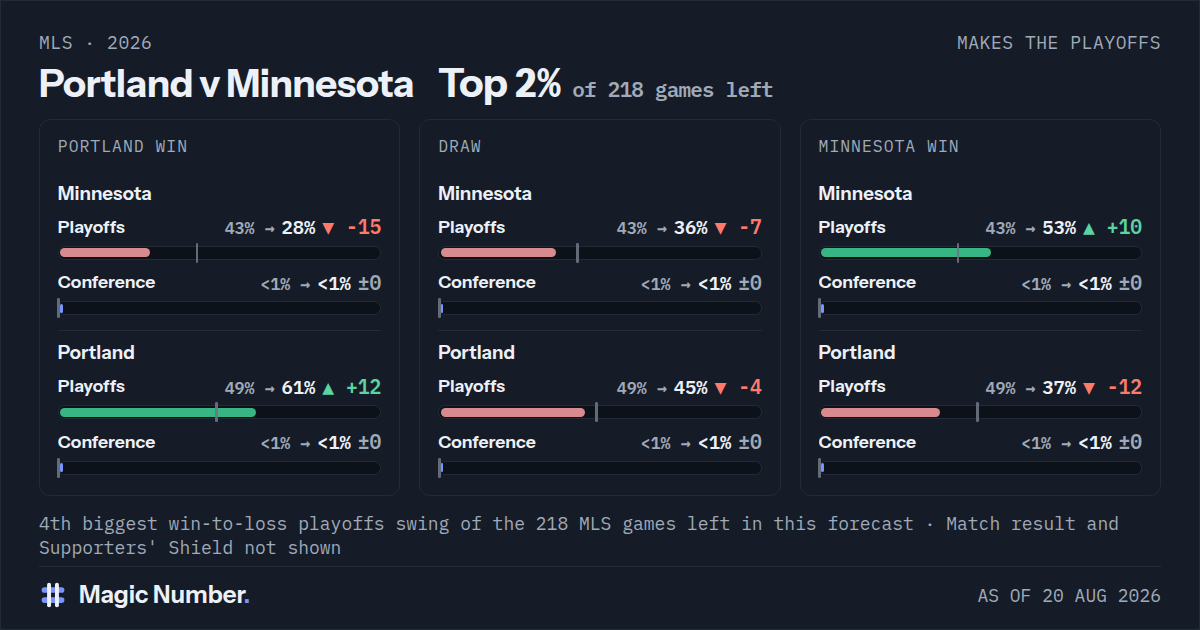Click the red down arrow beside Portland -12

click(1089, 388)
